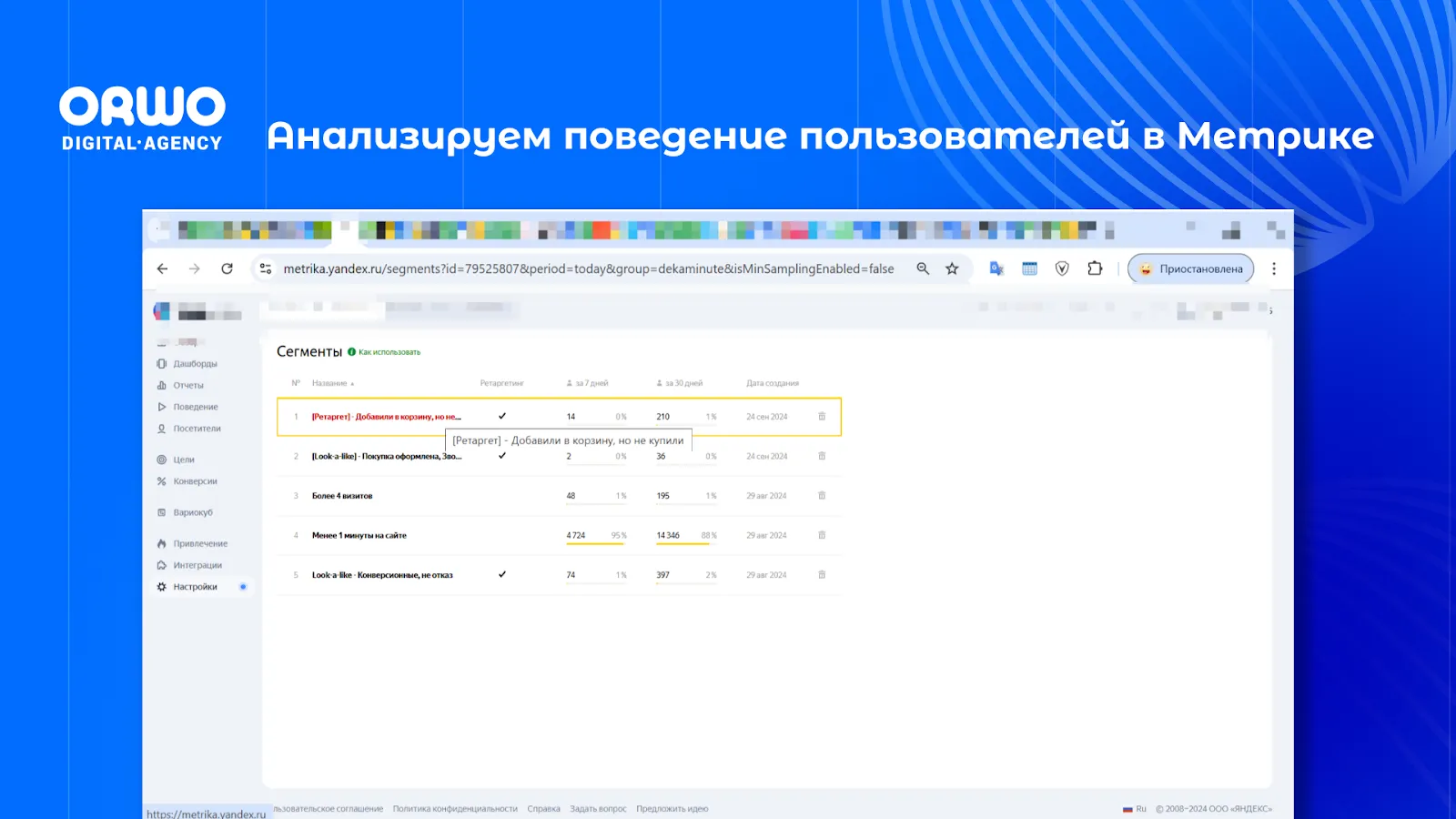Bookmark this page with the star icon
The width and height of the screenshot is (1456, 819).
(952, 268)
